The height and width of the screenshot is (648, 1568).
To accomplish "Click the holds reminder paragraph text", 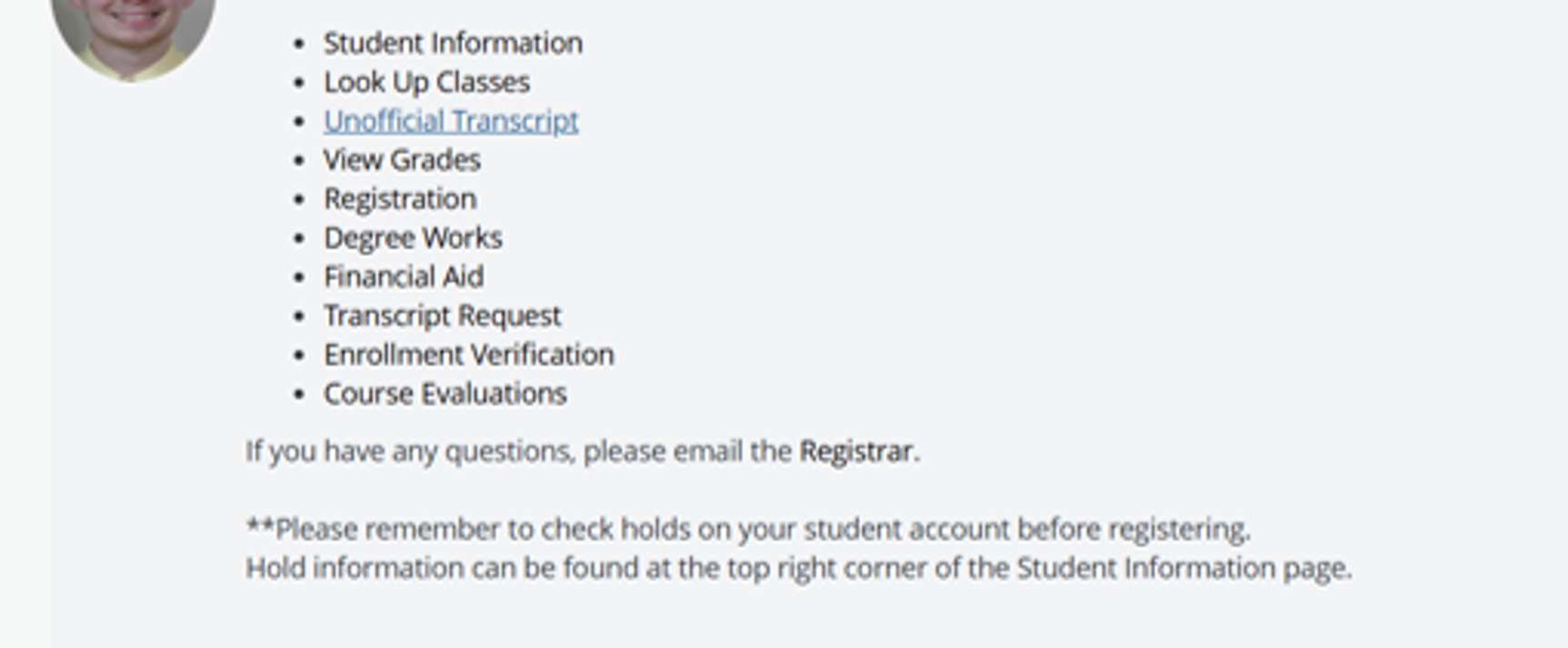I will coord(748,529).
